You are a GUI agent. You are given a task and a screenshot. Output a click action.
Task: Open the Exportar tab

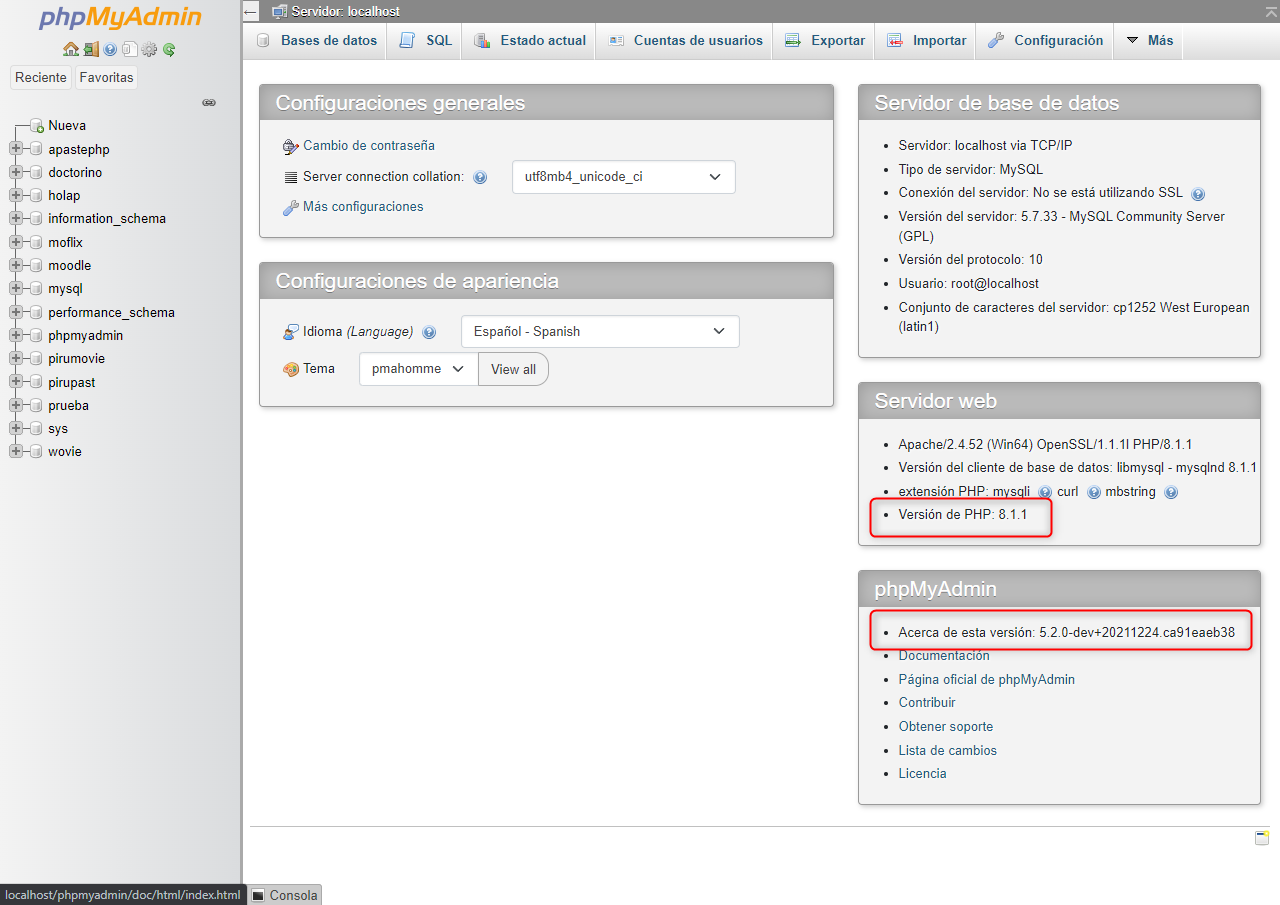point(825,41)
